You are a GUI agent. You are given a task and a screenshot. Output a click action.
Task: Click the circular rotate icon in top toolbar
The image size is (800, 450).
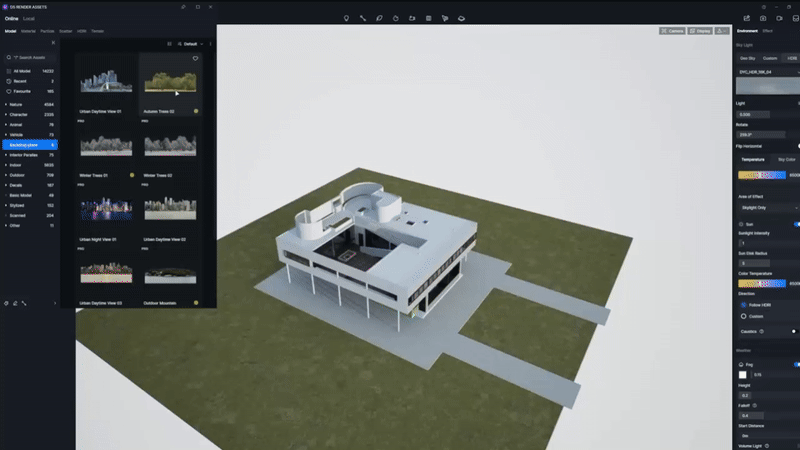[x=395, y=18]
